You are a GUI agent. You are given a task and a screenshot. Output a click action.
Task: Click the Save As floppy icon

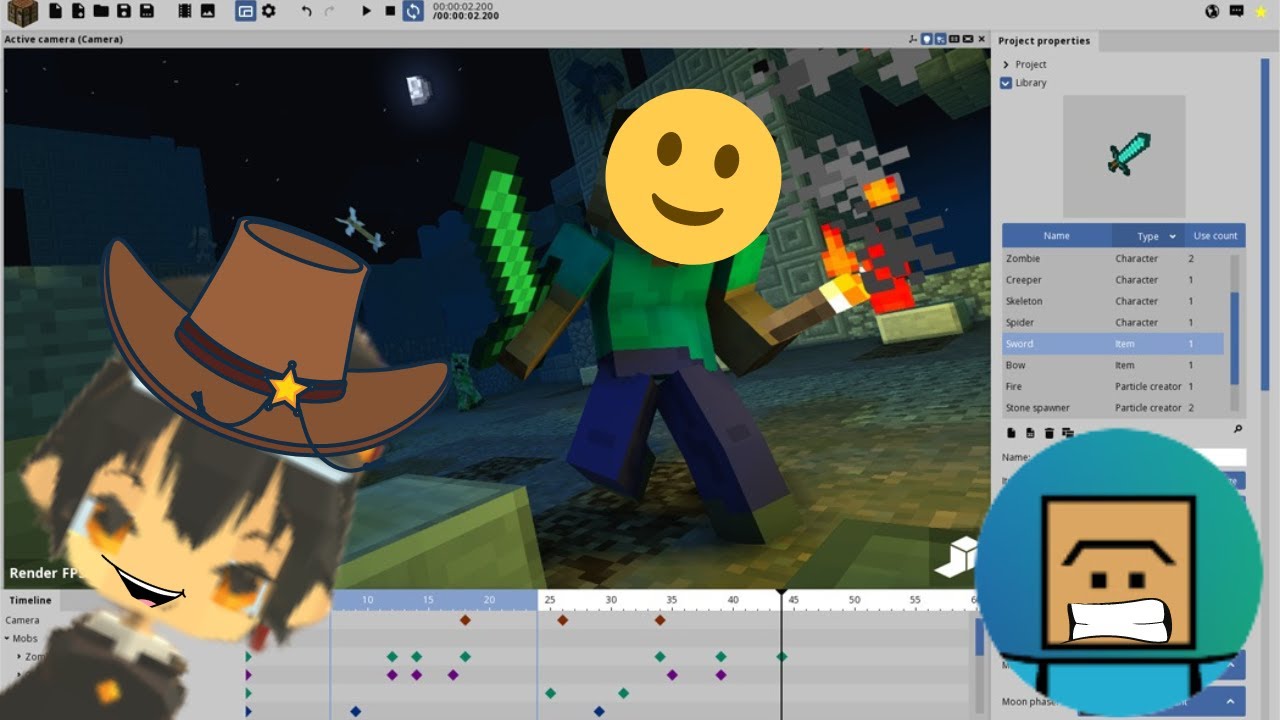tap(147, 11)
